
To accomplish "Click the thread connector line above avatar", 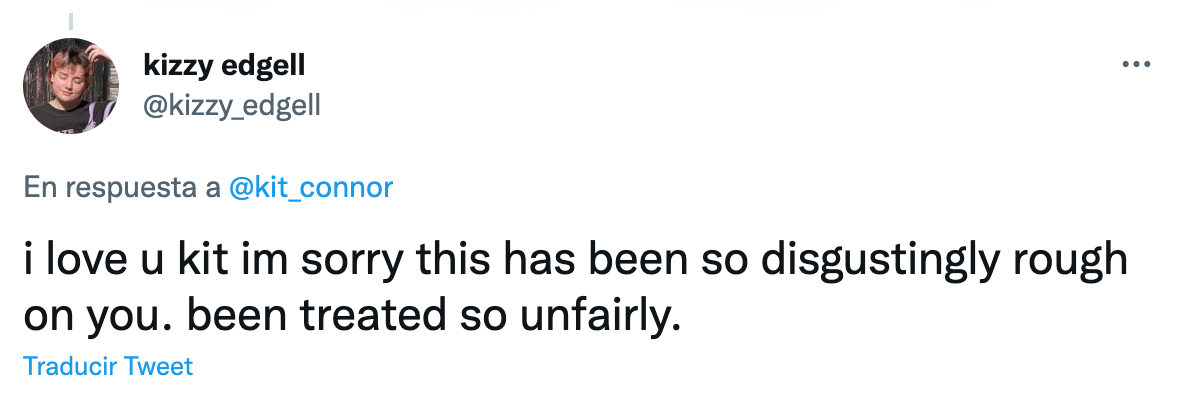I will pos(71,17).
